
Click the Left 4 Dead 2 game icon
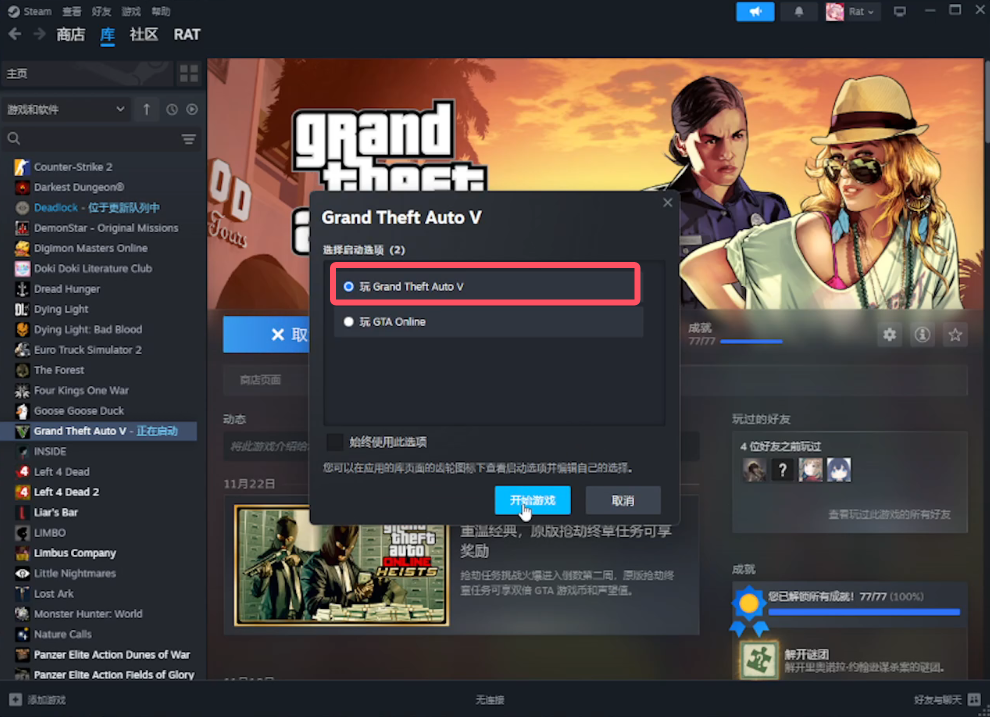(22, 492)
